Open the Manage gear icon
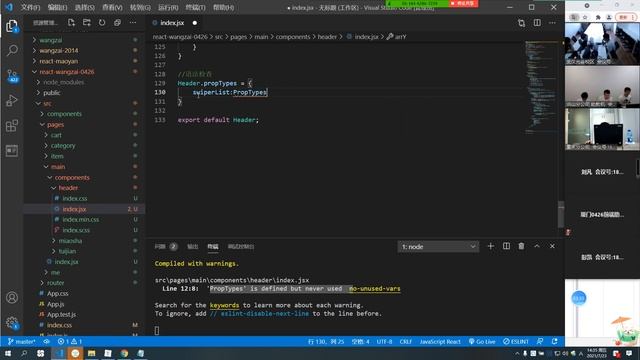Image resolution: width=640 pixels, height=360 pixels. tap(12, 323)
